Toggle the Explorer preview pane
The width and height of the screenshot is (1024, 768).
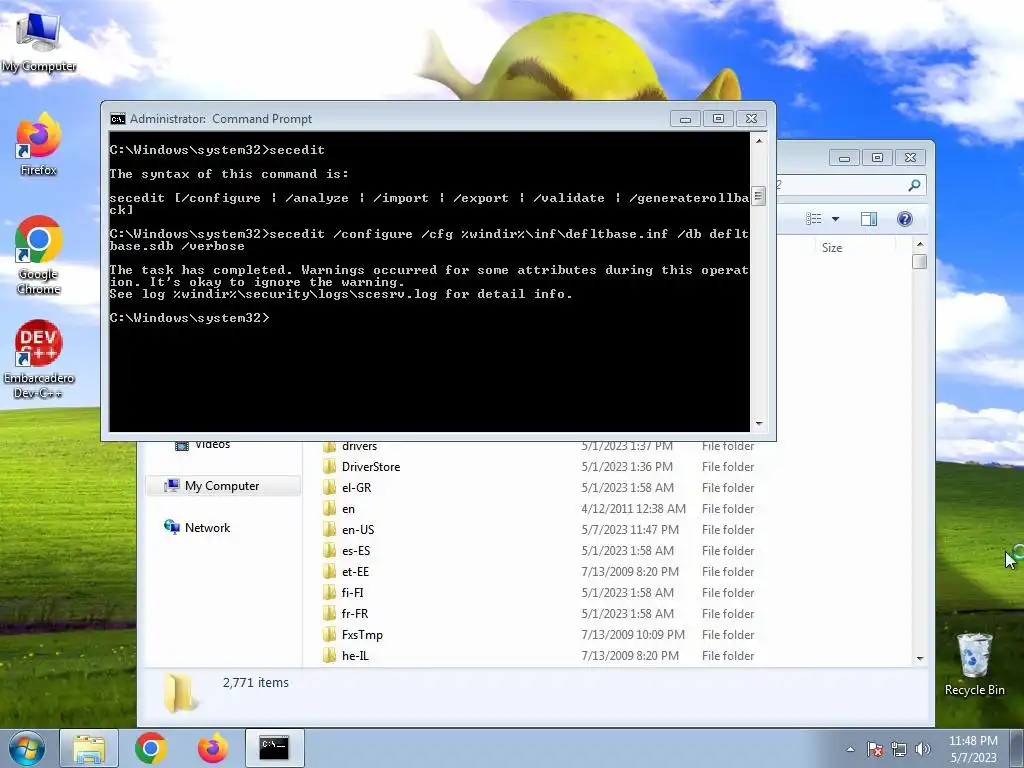click(x=869, y=219)
